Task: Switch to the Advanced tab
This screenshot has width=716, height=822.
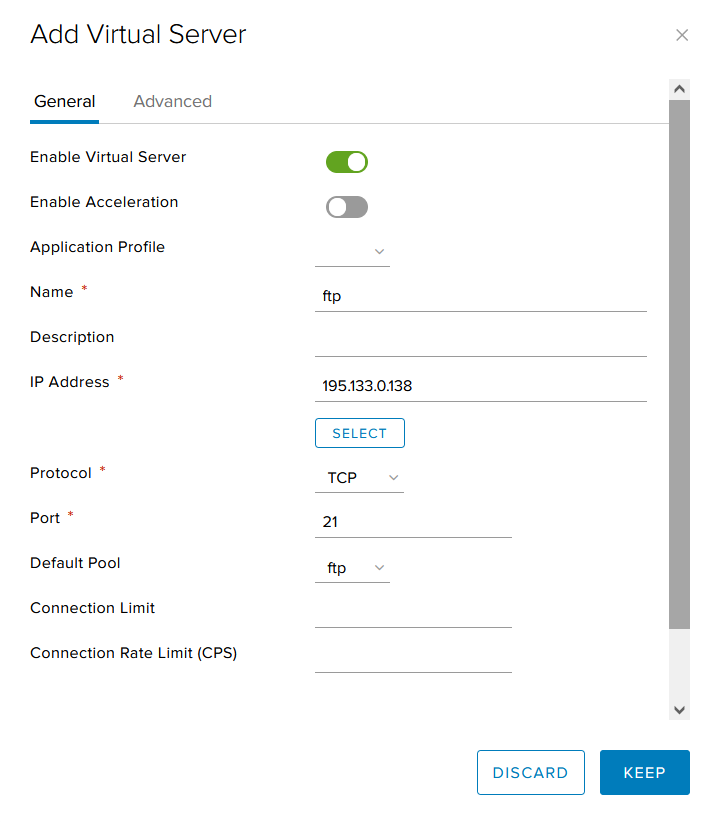Action: pyautogui.click(x=172, y=101)
